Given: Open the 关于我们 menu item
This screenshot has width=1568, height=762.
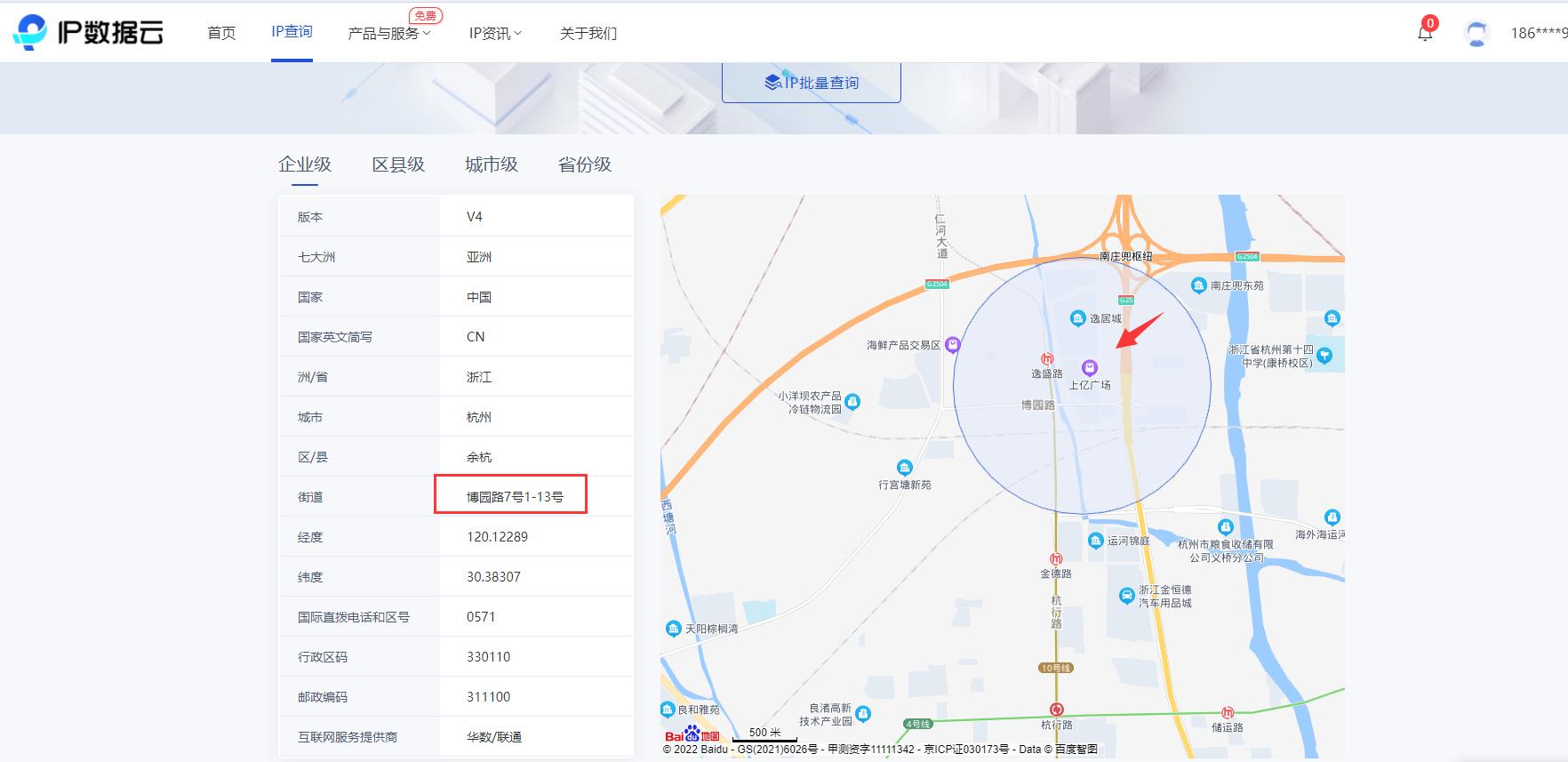Looking at the screenshot, I should 588,34.
